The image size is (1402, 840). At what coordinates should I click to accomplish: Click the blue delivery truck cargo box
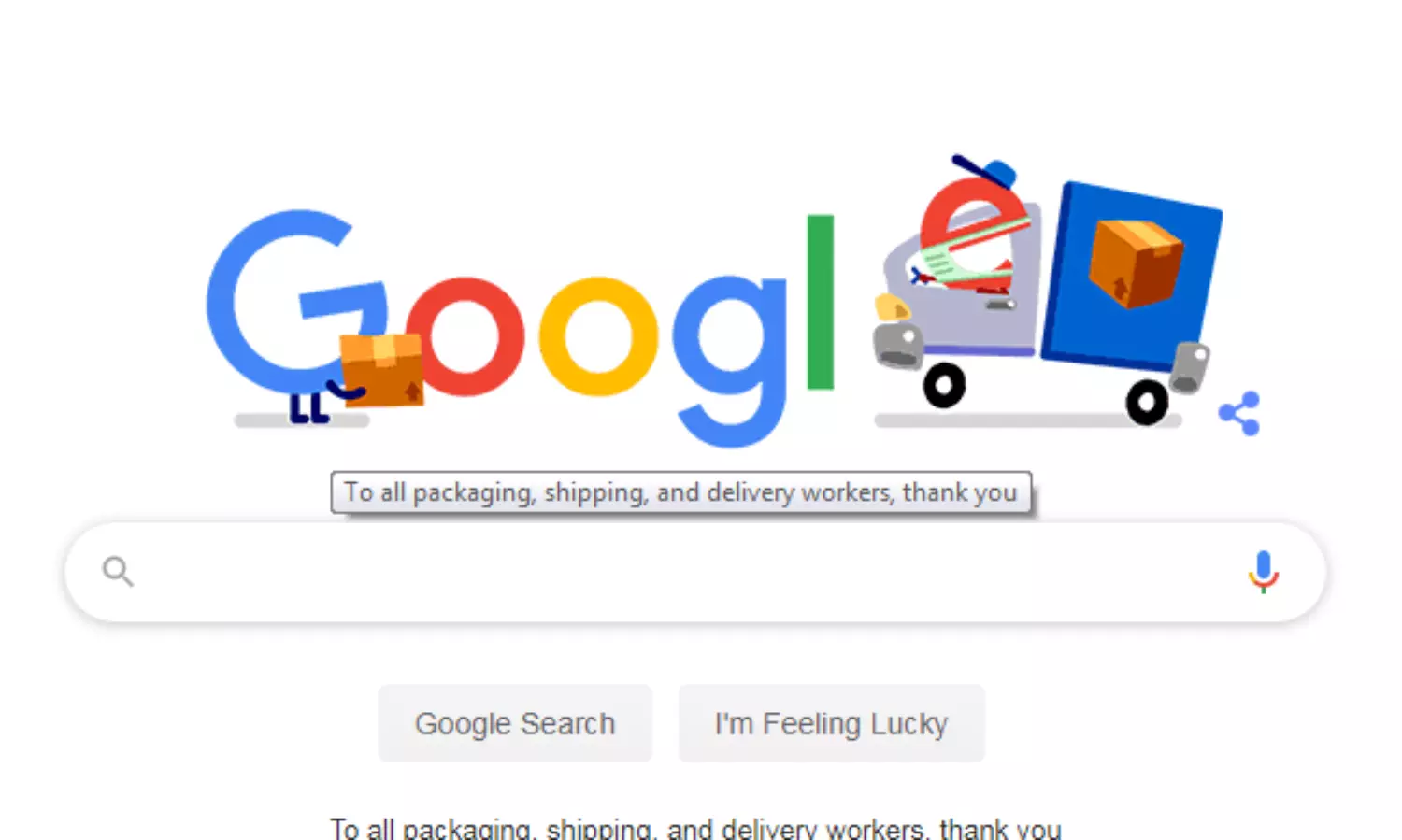[1131, 276]
